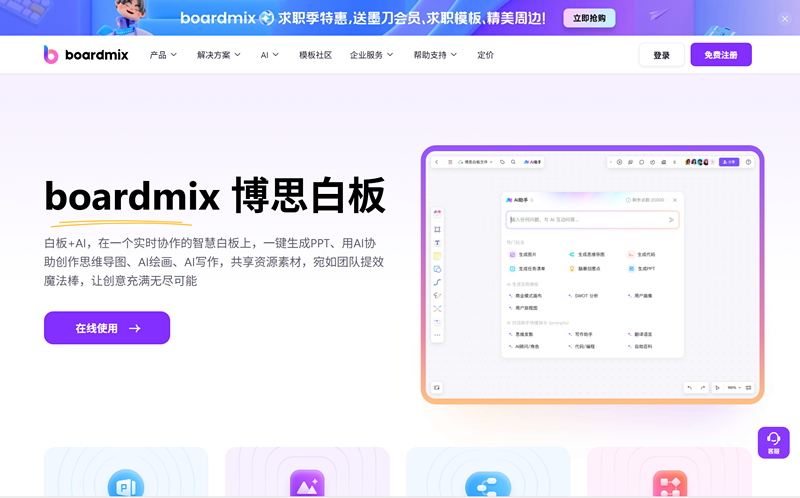Click 生成代码 in the AI assistant panel
The height and width of the screenshot is (498, 800).
642,254
